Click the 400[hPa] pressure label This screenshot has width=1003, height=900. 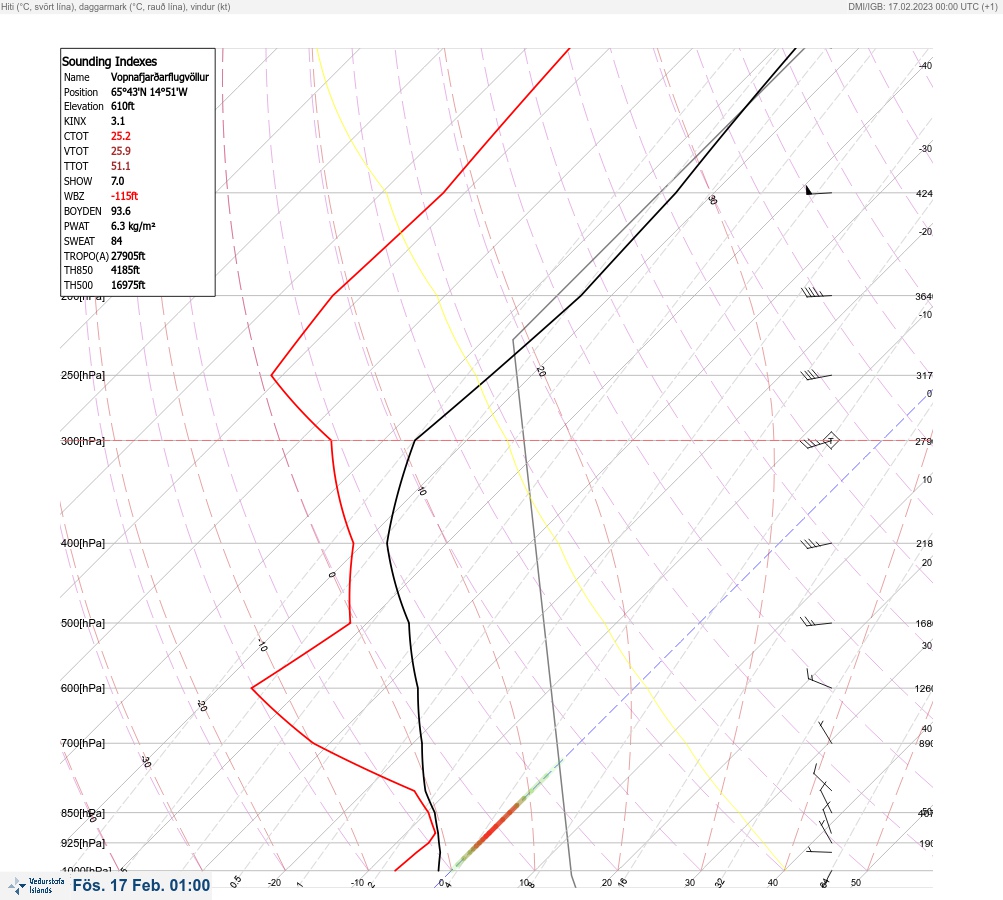pos(83,543)
